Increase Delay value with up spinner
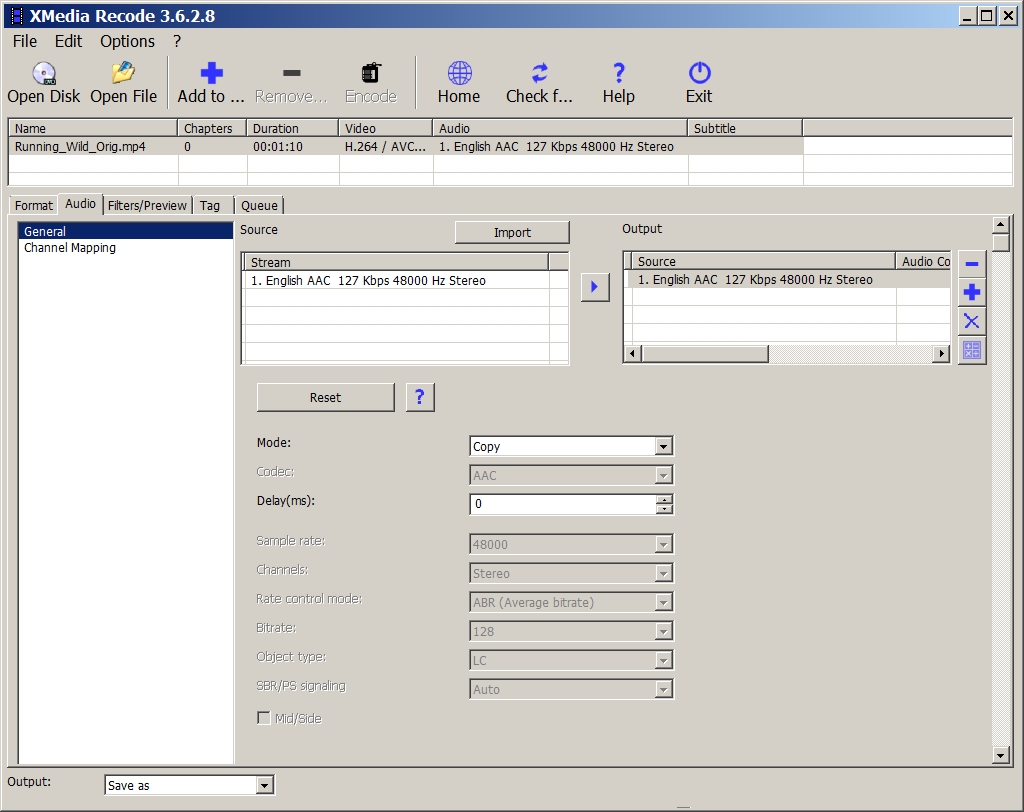1024x812 pixels. pyautogui.click(x=664, y=500)
